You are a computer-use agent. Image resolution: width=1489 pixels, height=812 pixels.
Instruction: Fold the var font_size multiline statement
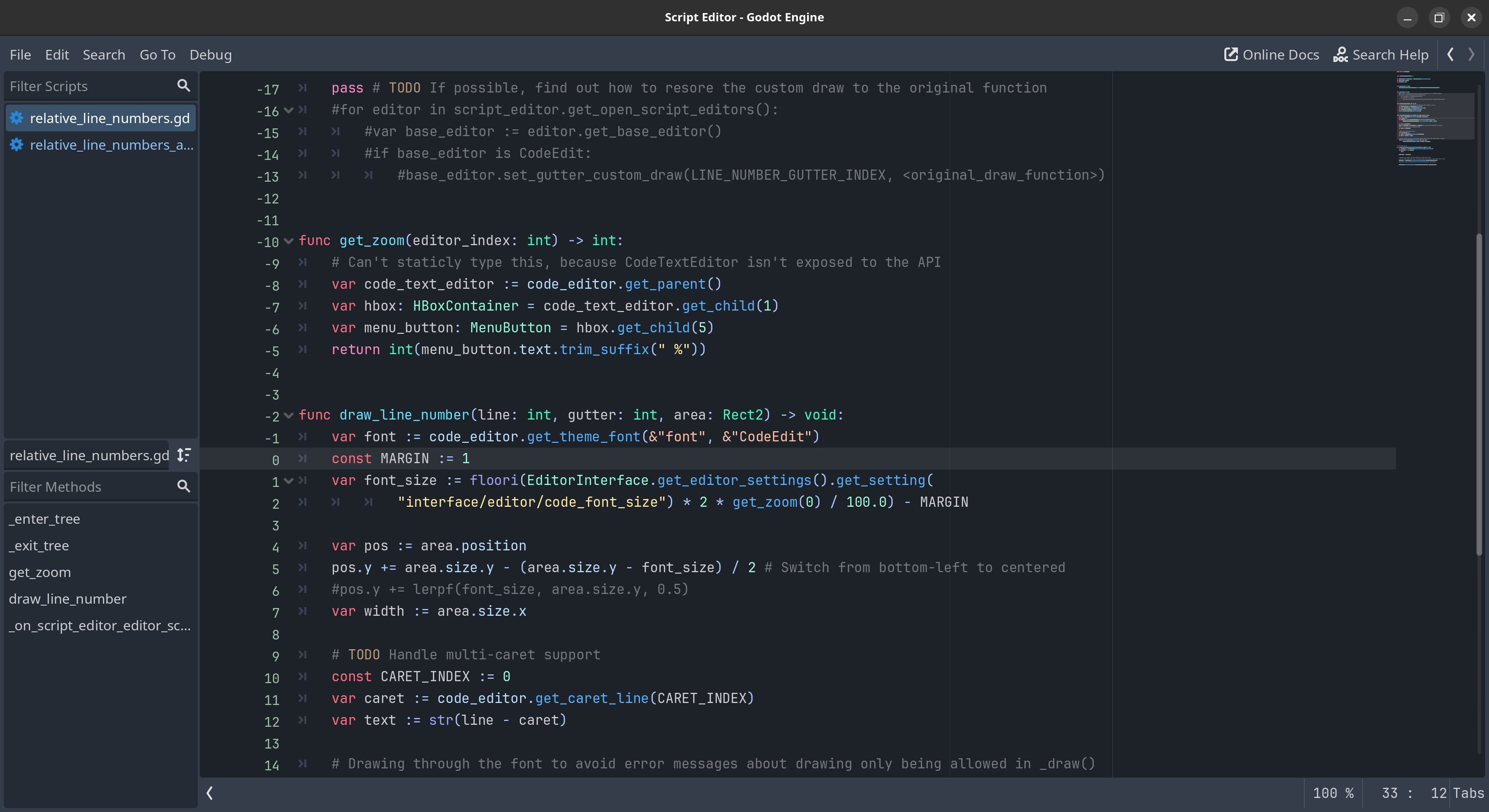288,480
